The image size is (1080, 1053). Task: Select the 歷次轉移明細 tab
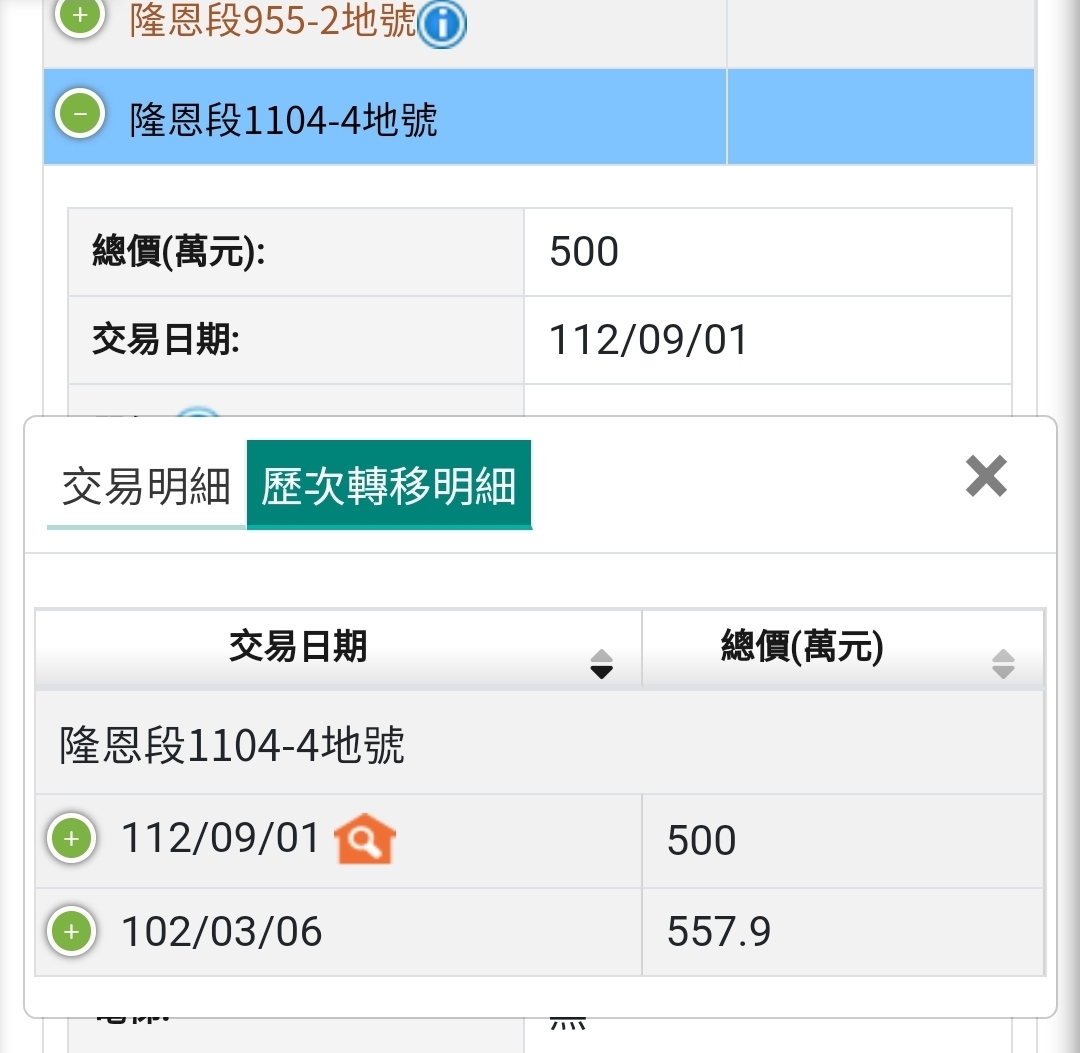pos(389,487)
